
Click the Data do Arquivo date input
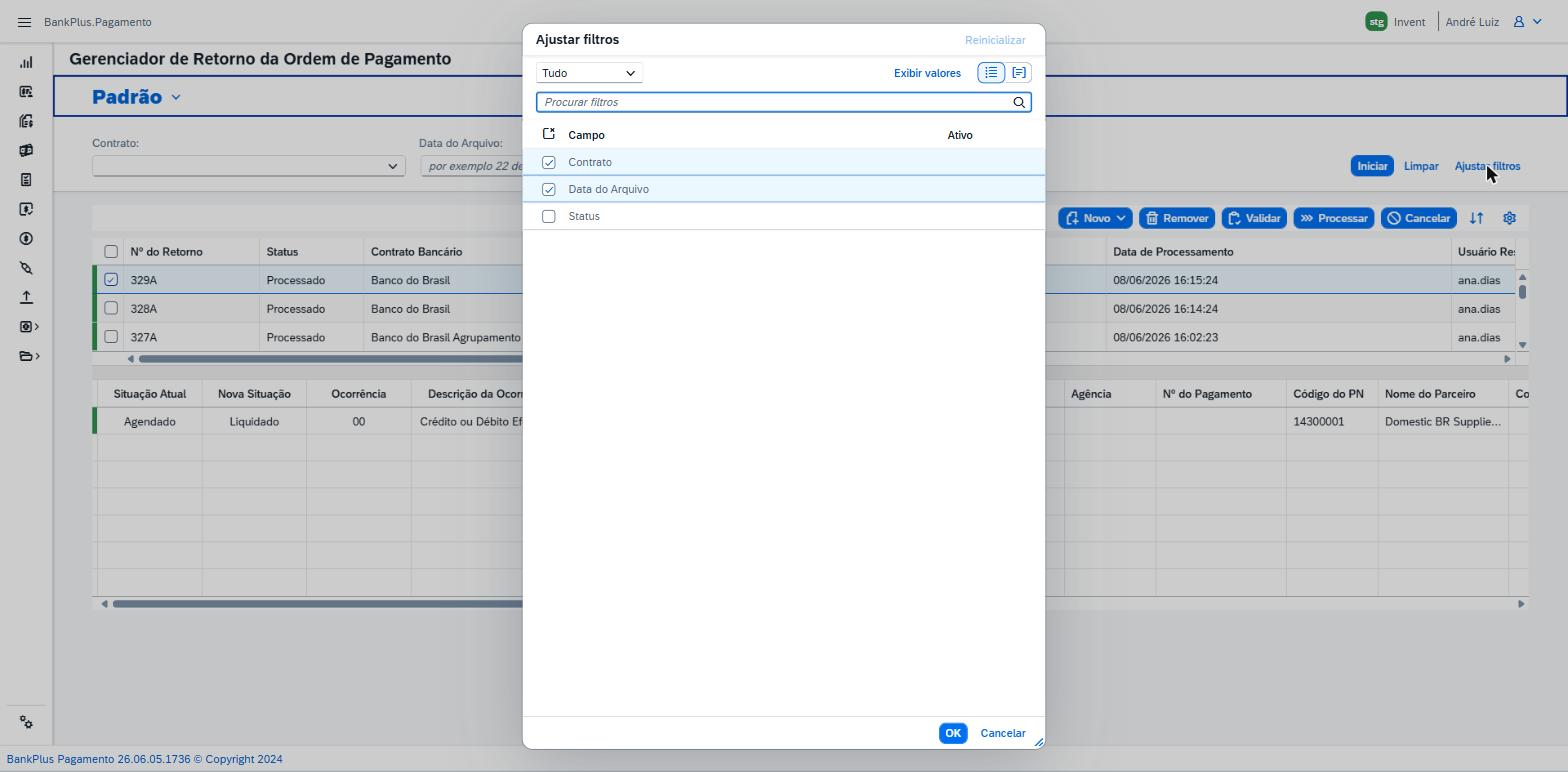pos(471,166)
